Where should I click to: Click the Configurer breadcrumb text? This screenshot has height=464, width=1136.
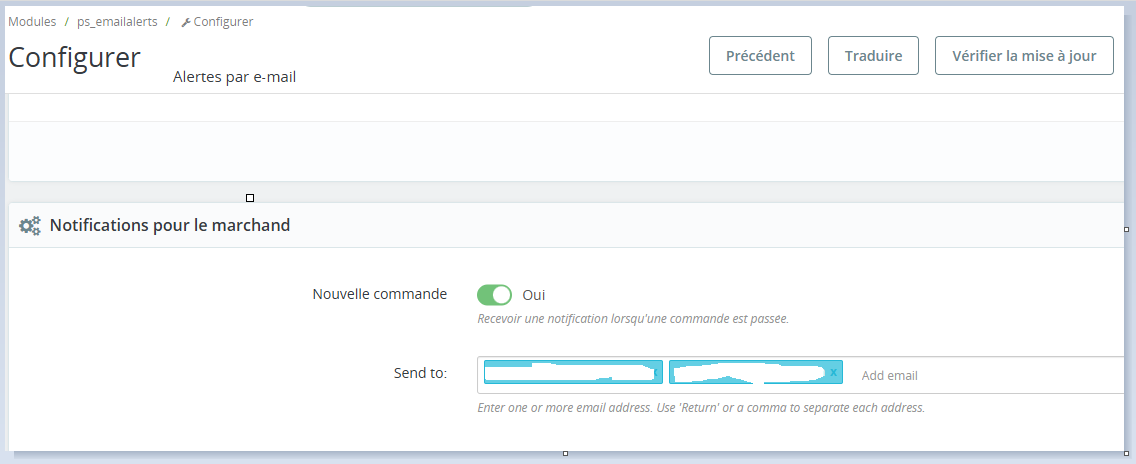(223, 22)
